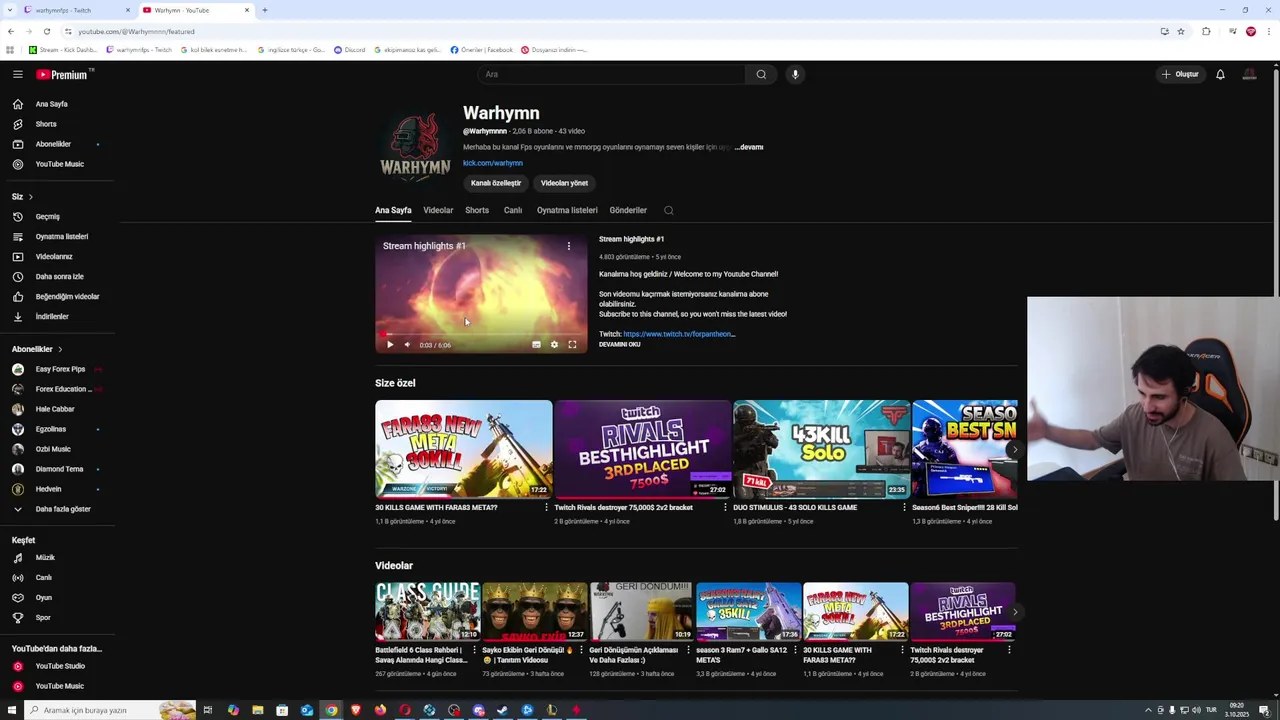This screenshot has width=1280, height=720.
Task: Mute the featured video player
Action: 407,345
